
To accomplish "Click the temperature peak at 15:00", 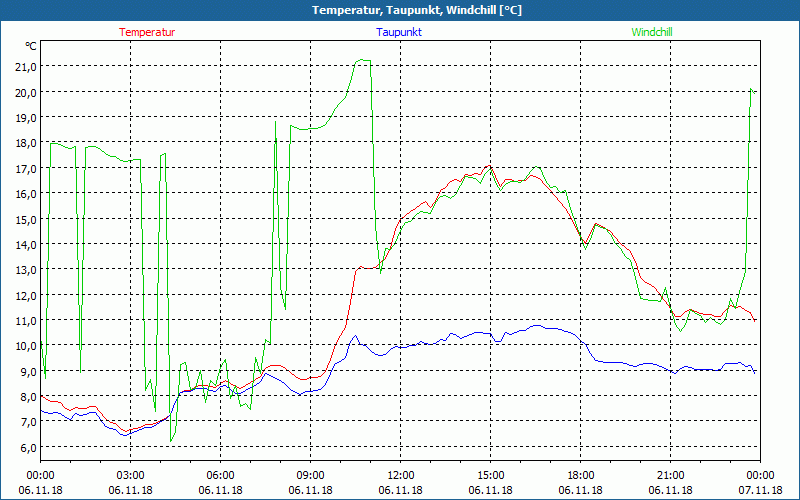I will tap(489, 166).
